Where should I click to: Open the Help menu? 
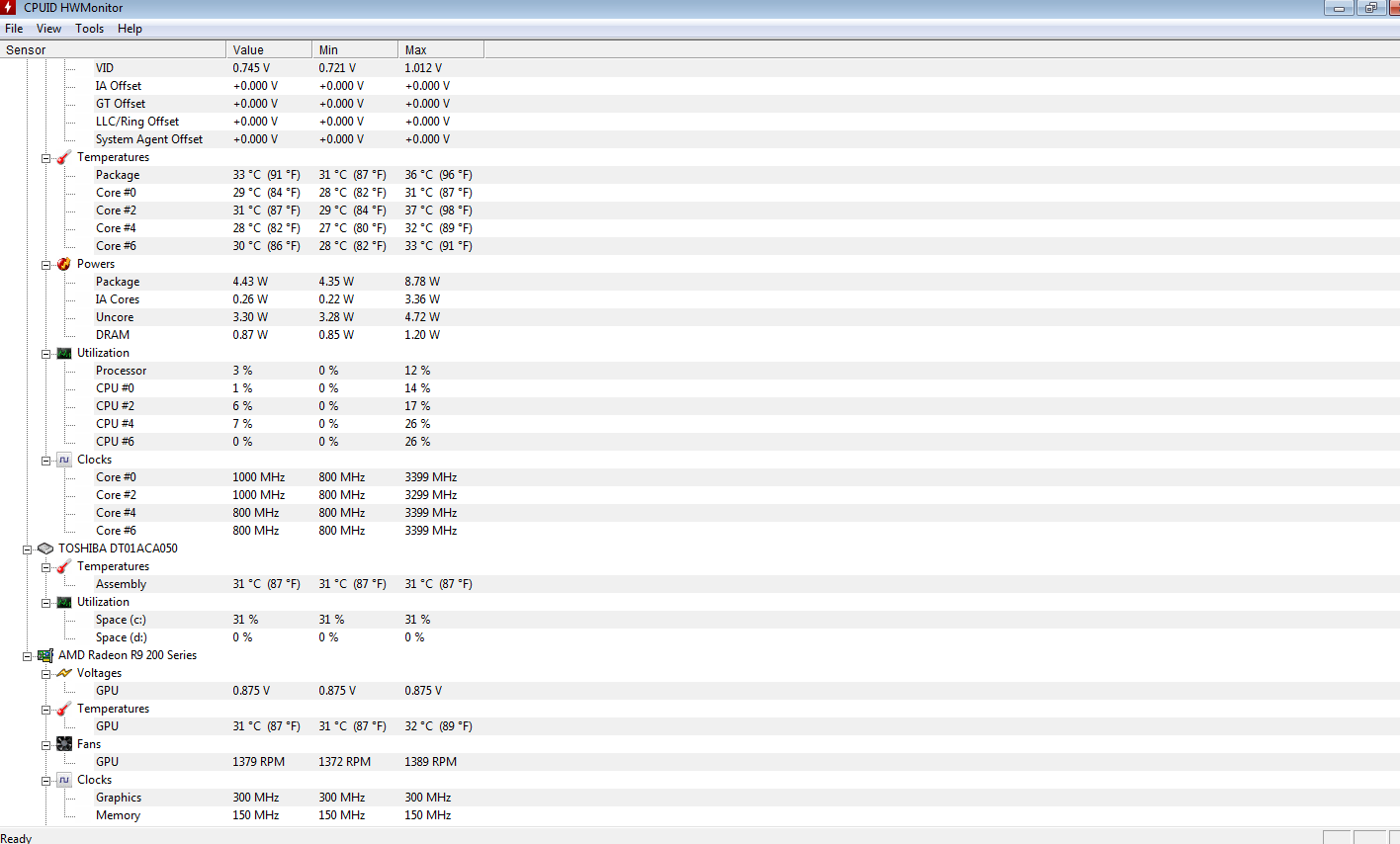pyautogui.click(x=130, y=29)
